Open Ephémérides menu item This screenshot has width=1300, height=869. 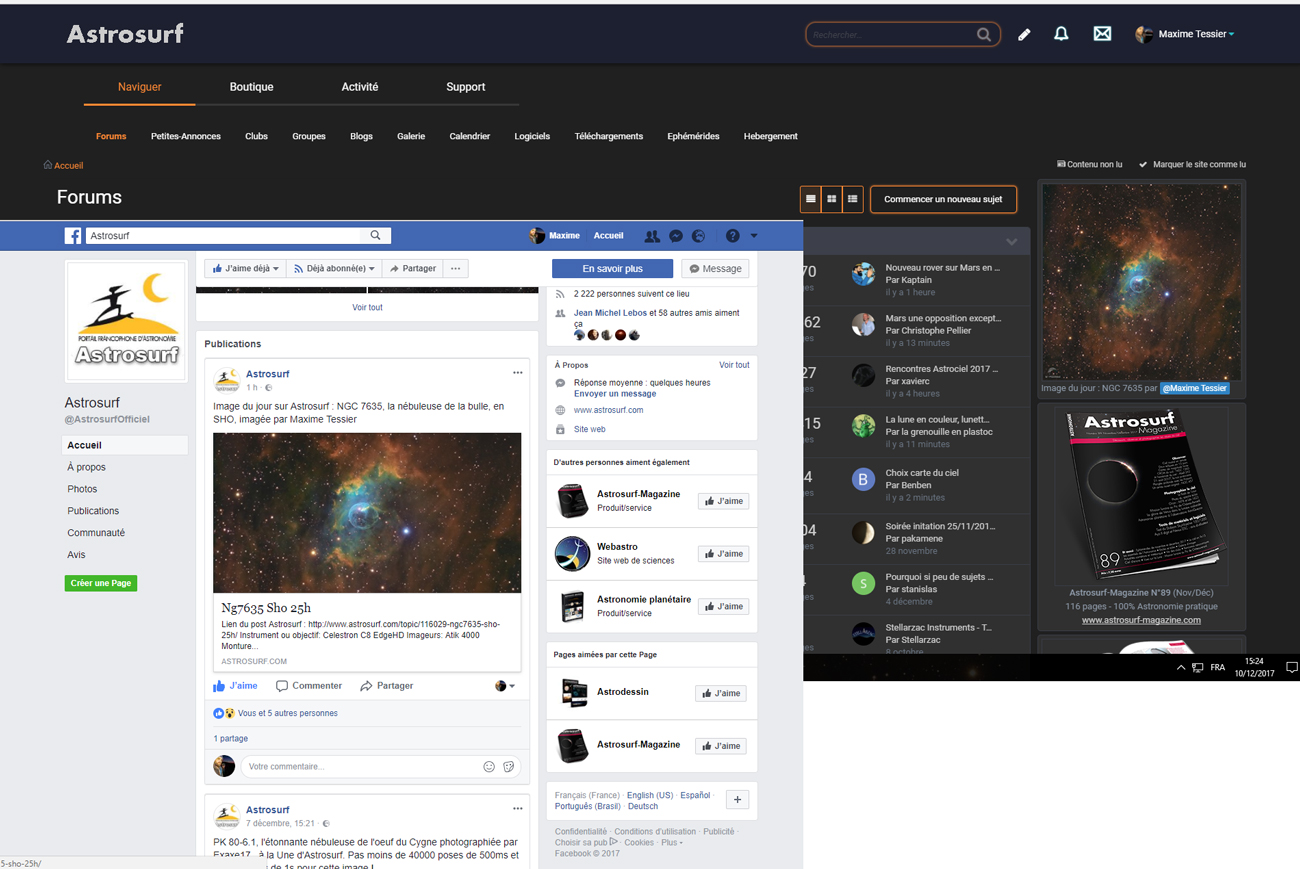693,136
